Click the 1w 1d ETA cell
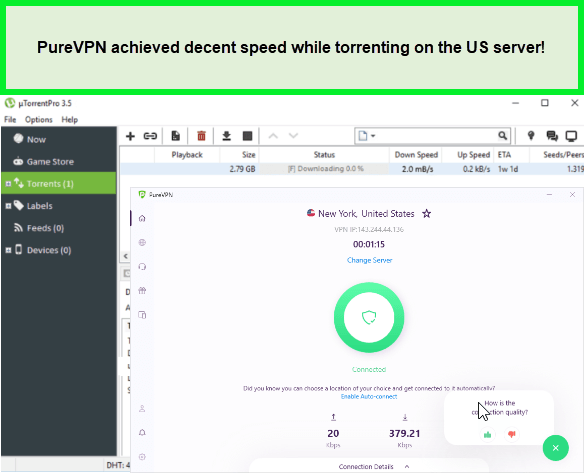This screenshot has width=584, height=473. (x=508, y=169)
